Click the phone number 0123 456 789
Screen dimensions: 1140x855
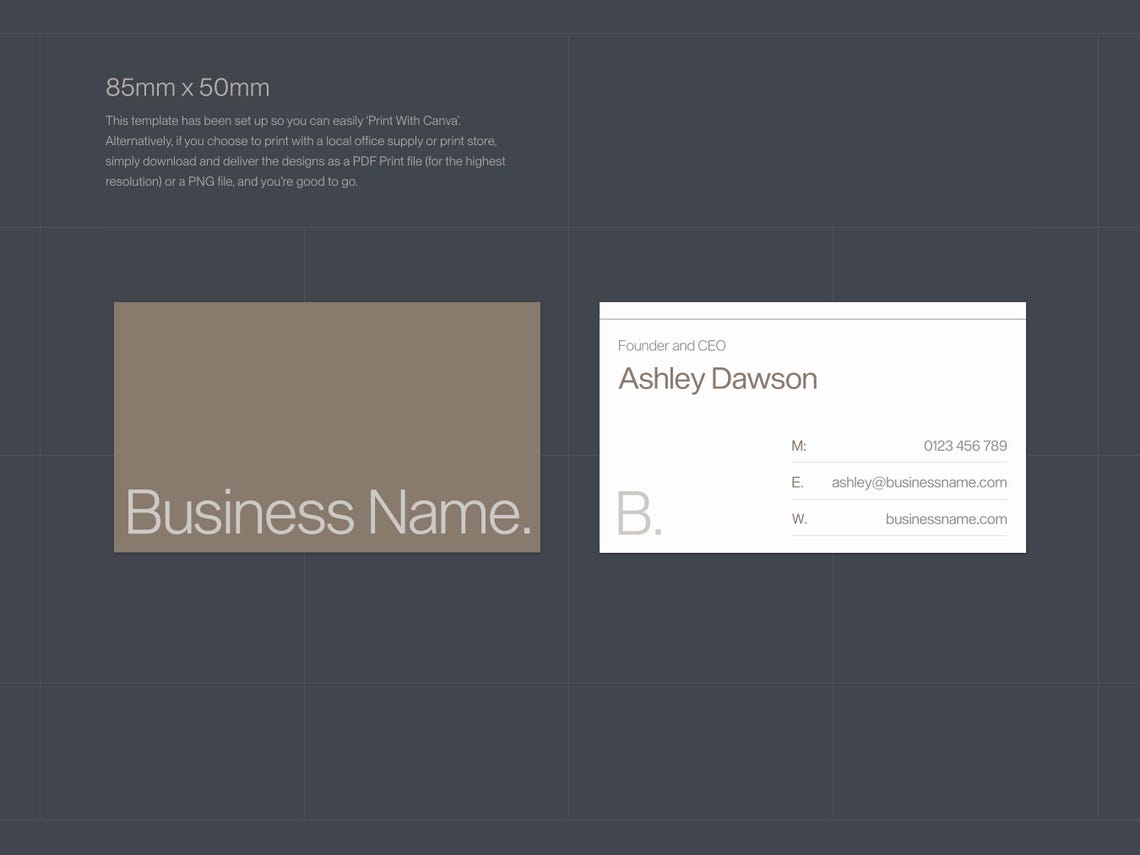[x=964, y=445]
